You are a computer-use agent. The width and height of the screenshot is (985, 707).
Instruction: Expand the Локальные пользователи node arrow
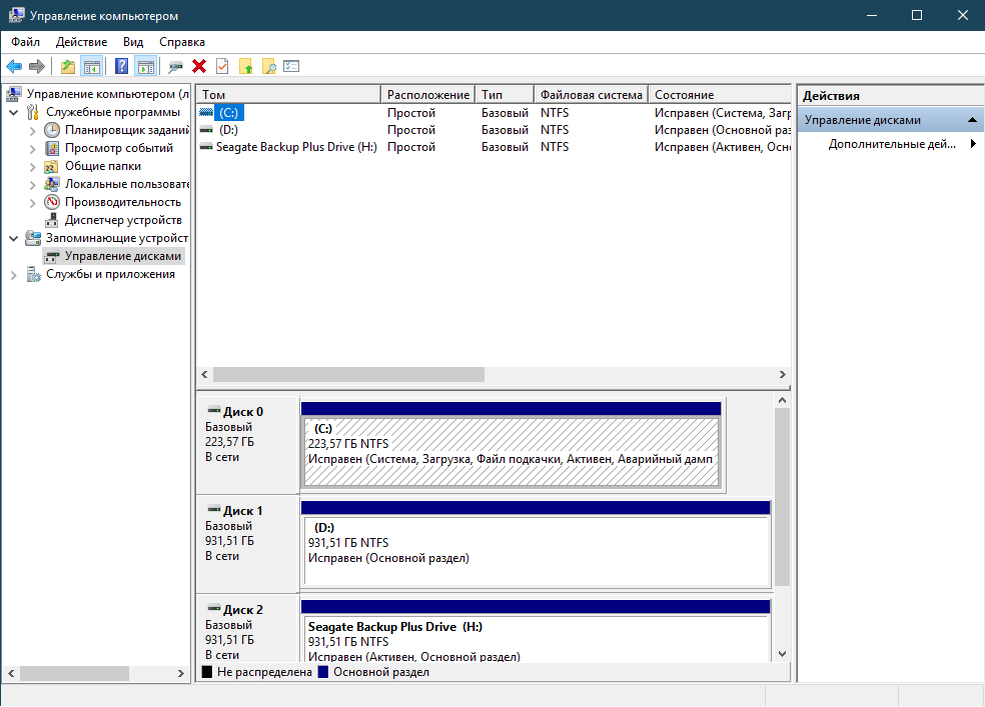pos(33,185)
